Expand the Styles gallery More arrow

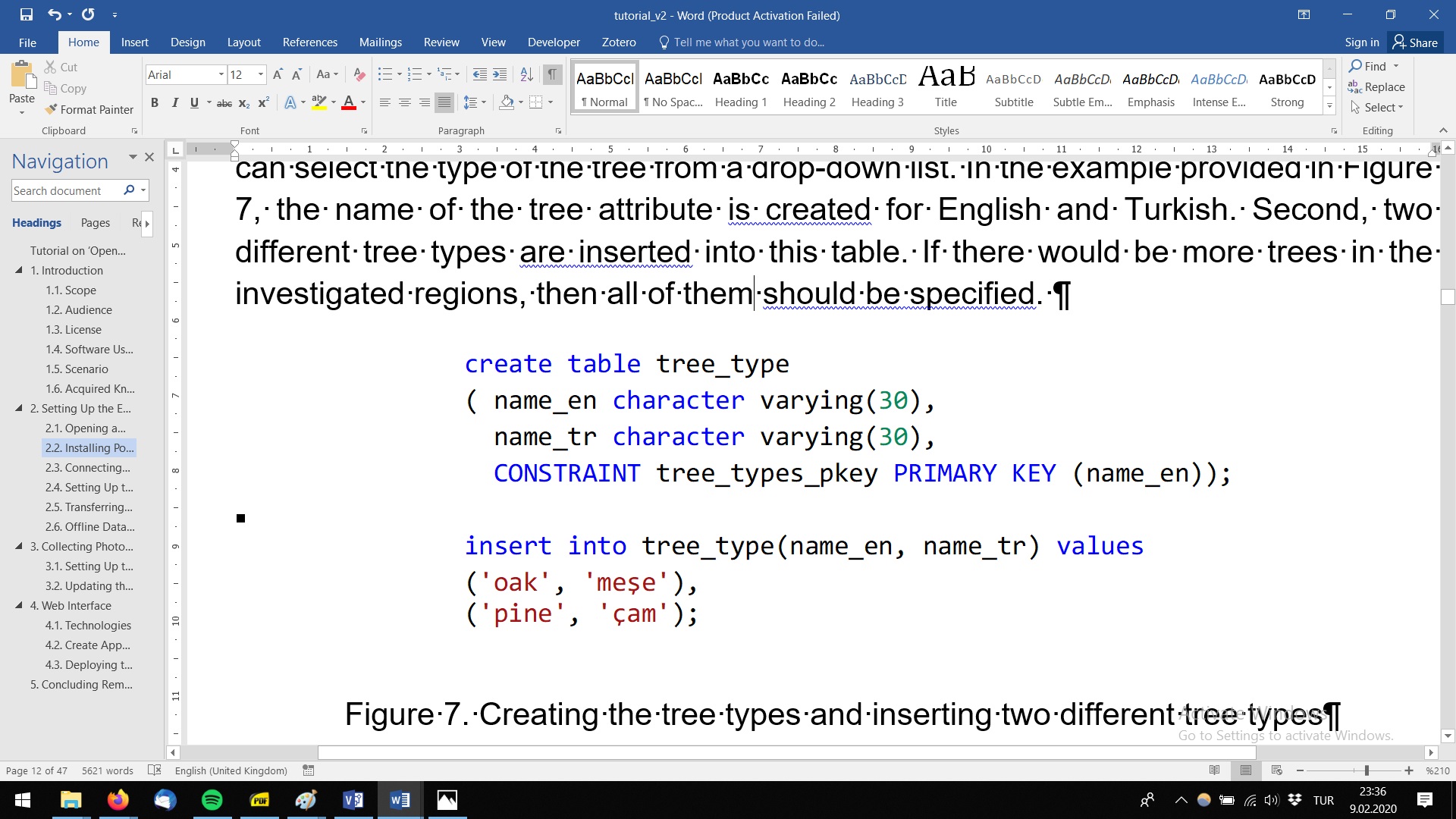pos(1329,107)
